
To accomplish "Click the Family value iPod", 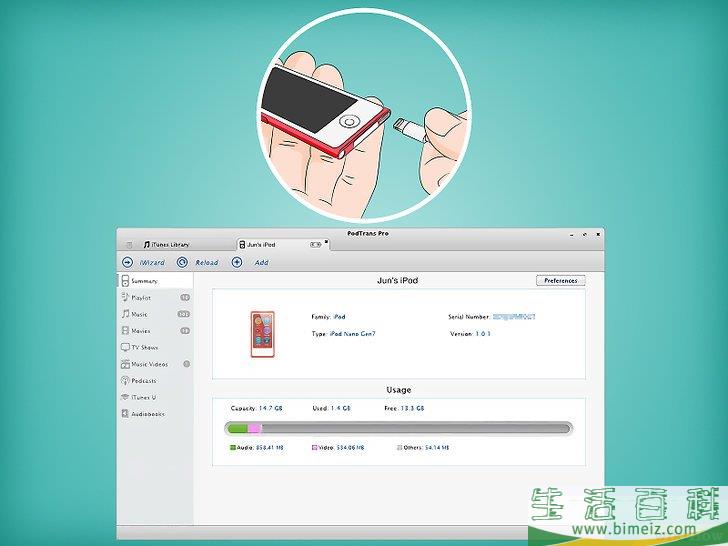I will pos(339,317).
